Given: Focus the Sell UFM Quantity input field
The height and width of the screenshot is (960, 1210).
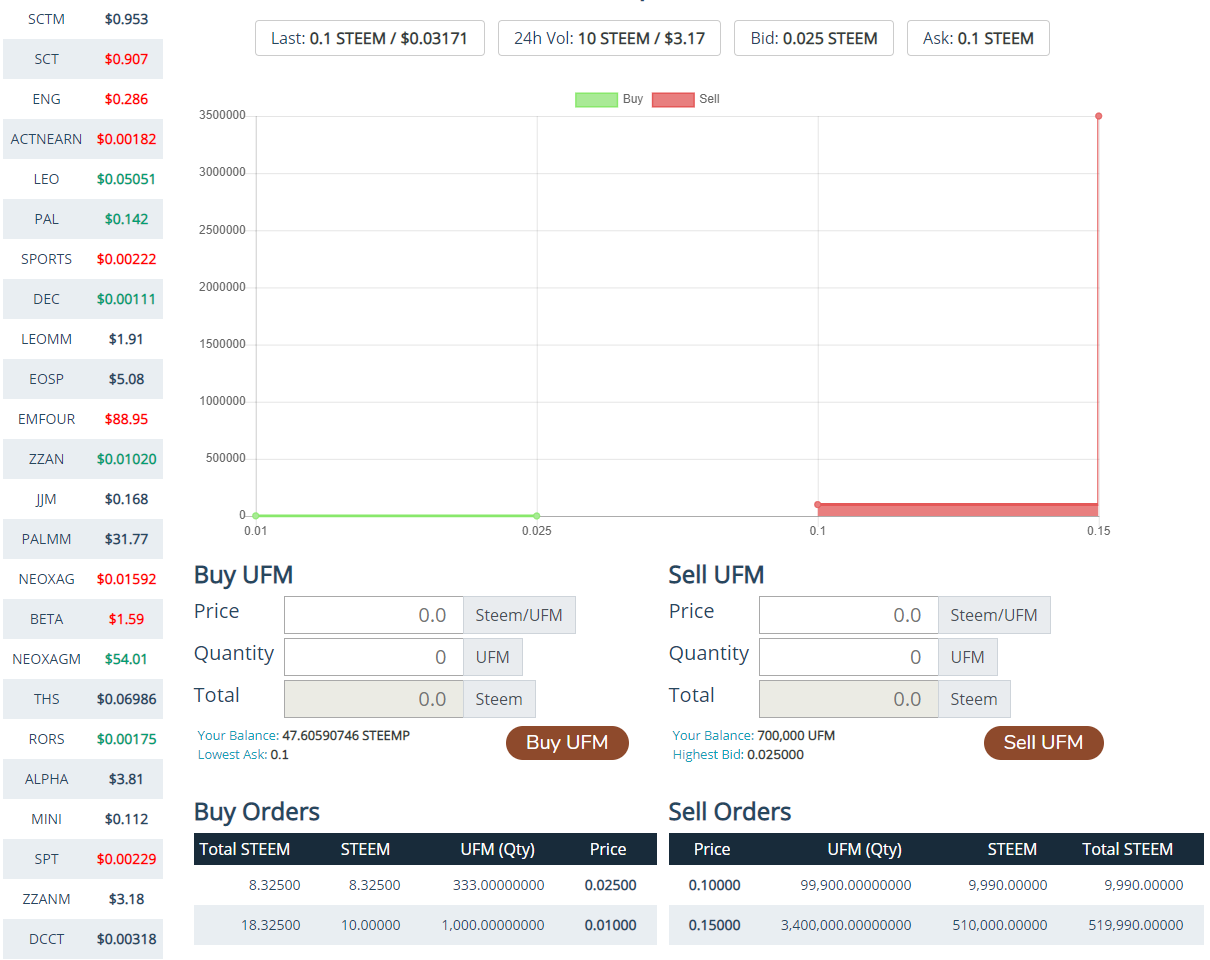Looking at the screenshot, I should click(x=849, y=657).
